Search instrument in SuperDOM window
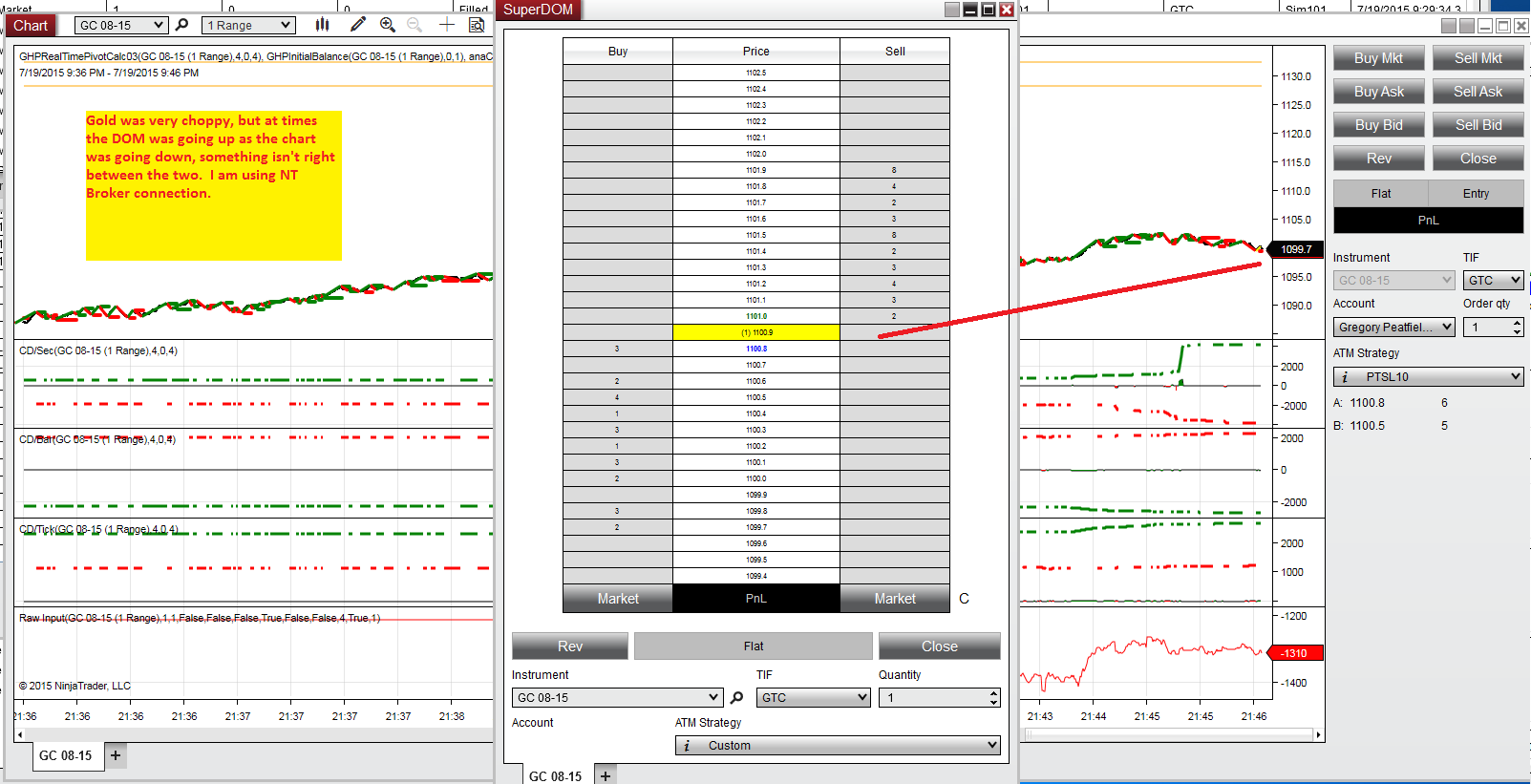Screen dimensions: 1531x784 pyautogui.click(x=736, y=698)
